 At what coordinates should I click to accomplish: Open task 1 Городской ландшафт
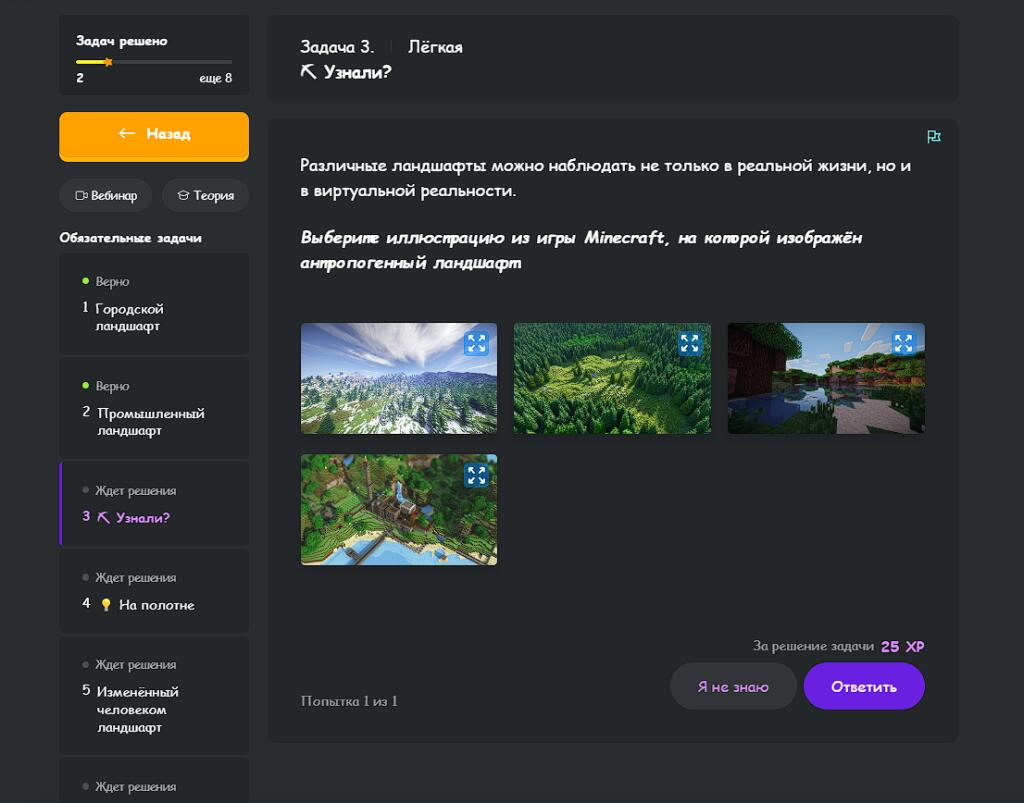point(154,304)
